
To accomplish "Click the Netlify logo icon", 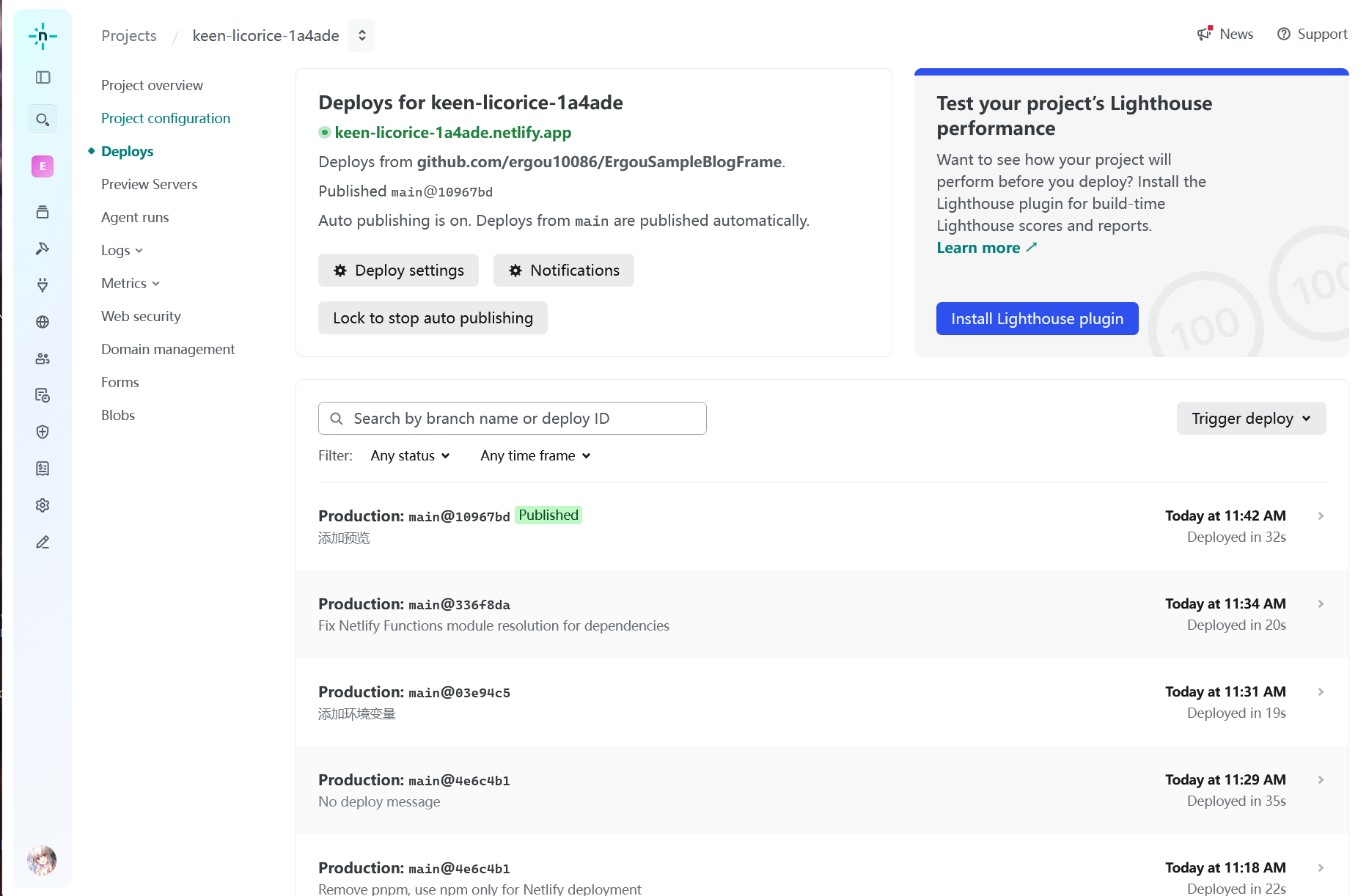I will point(43,36).
